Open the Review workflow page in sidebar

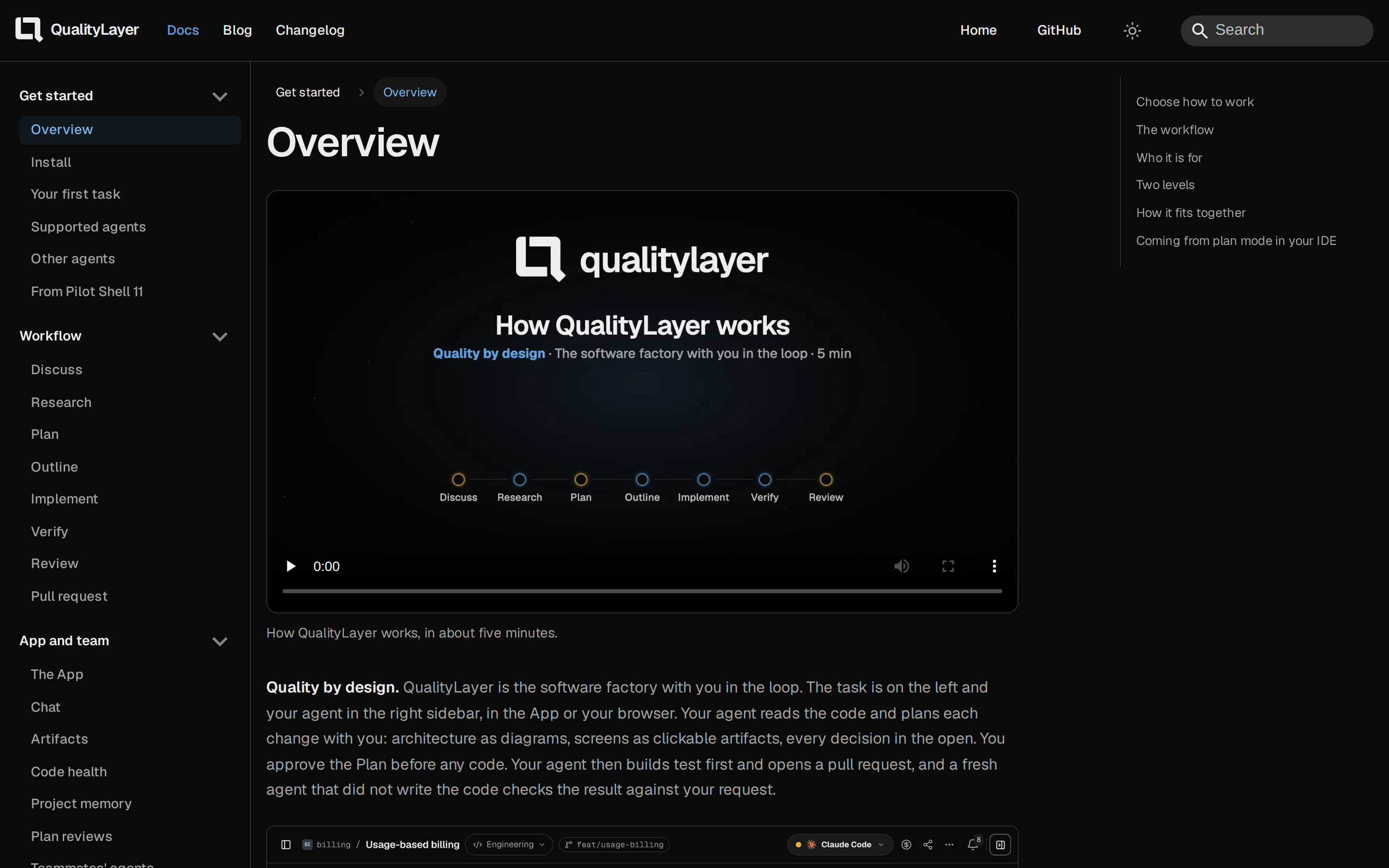tap(54, 563)
